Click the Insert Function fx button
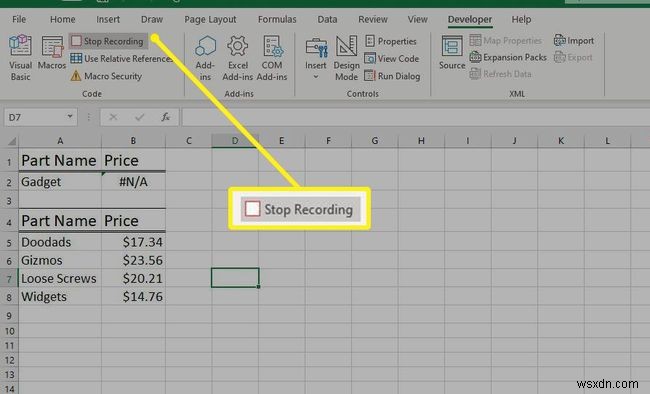The image size is (650, 394). coord(165,117)
